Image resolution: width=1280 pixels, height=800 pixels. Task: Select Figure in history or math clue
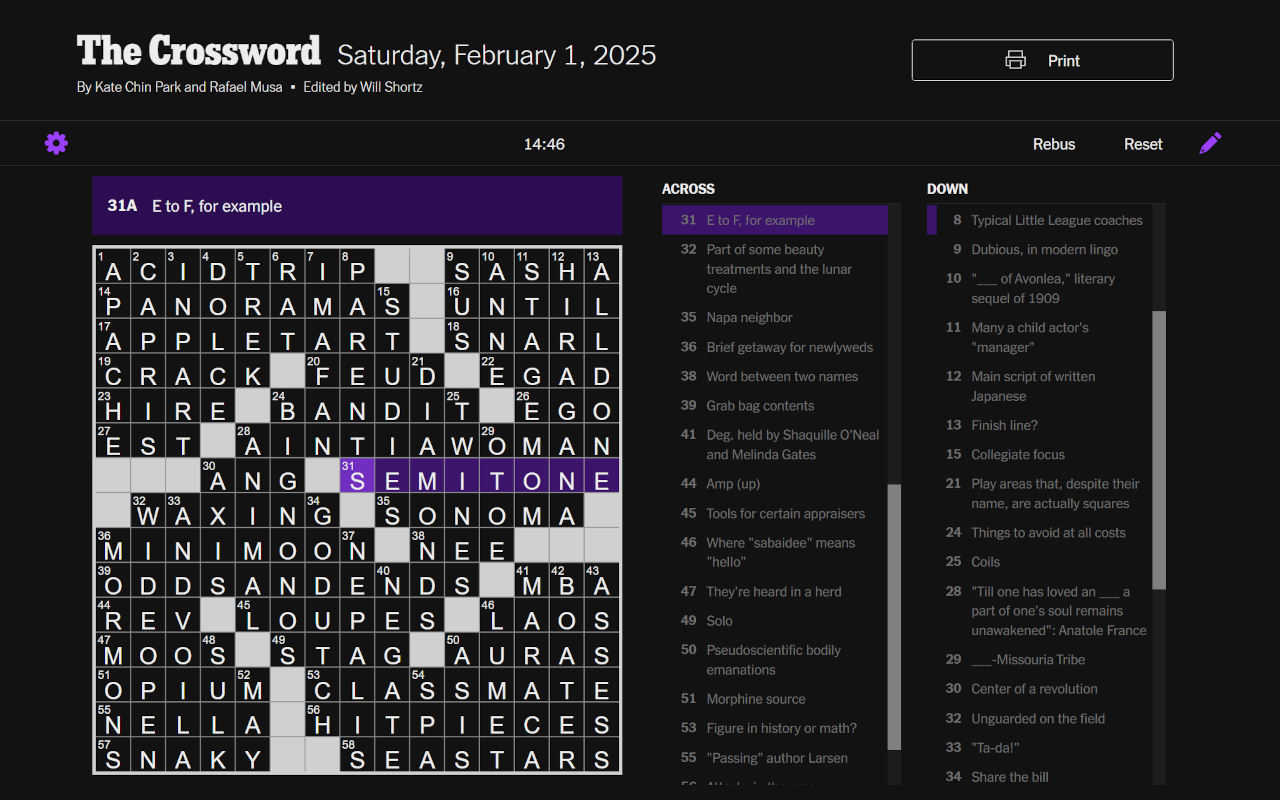[x=775, y=728]
